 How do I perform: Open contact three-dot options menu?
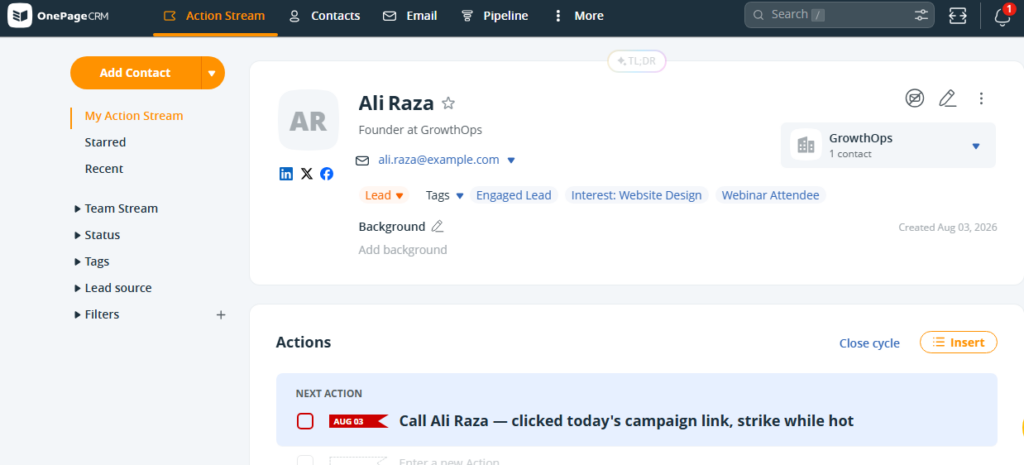click(x=981, y=99)
